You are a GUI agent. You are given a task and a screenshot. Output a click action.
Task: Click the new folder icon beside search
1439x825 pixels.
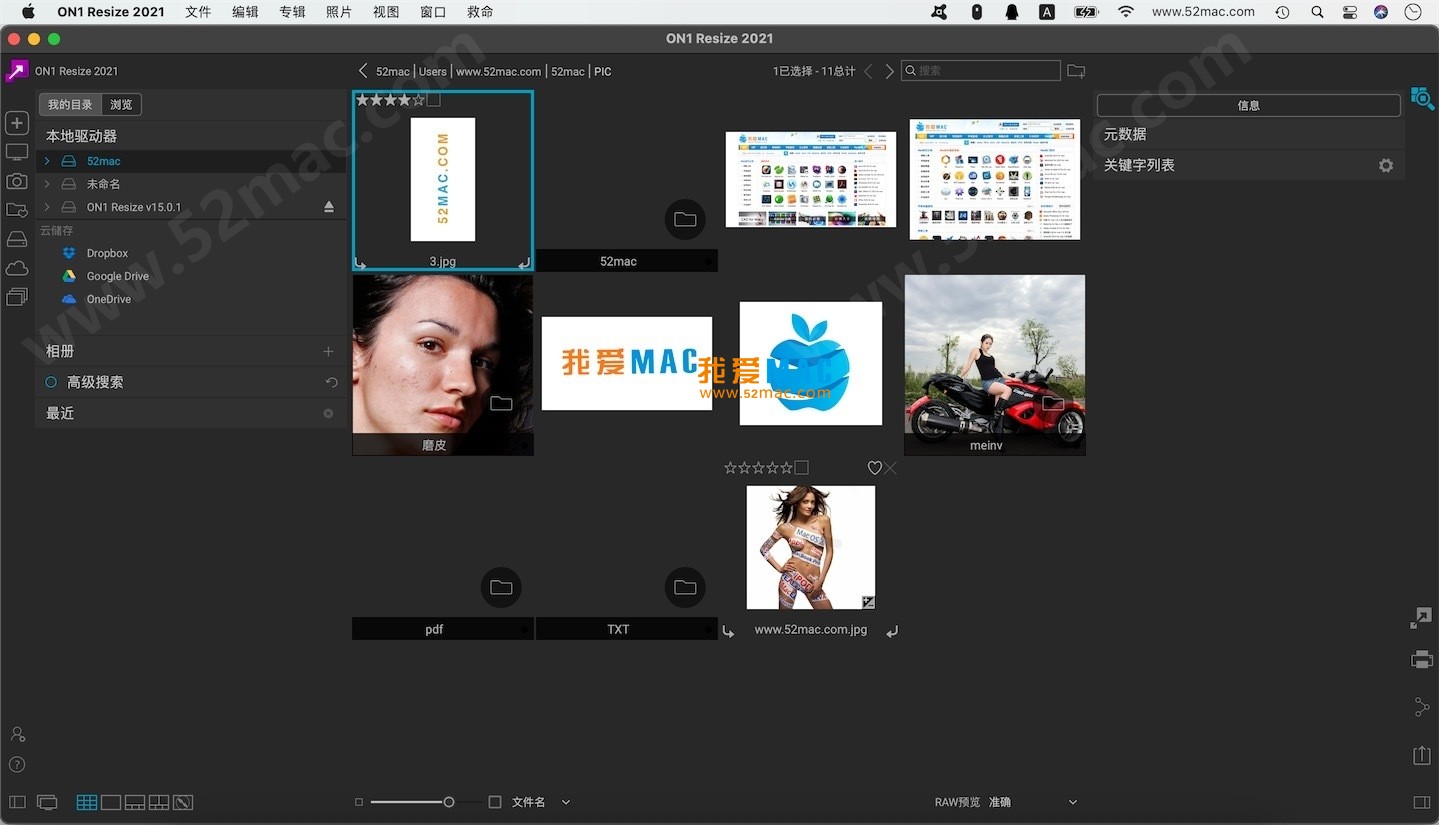1076,71
